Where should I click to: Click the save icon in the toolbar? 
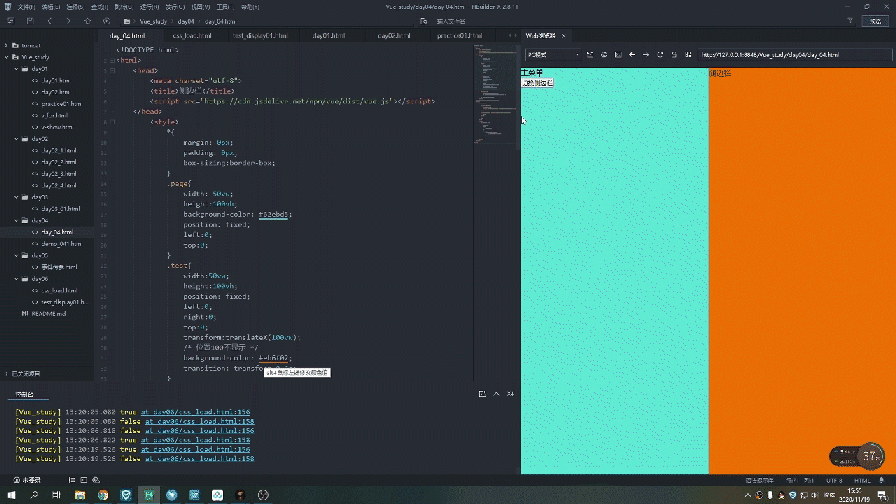(30, 21)
